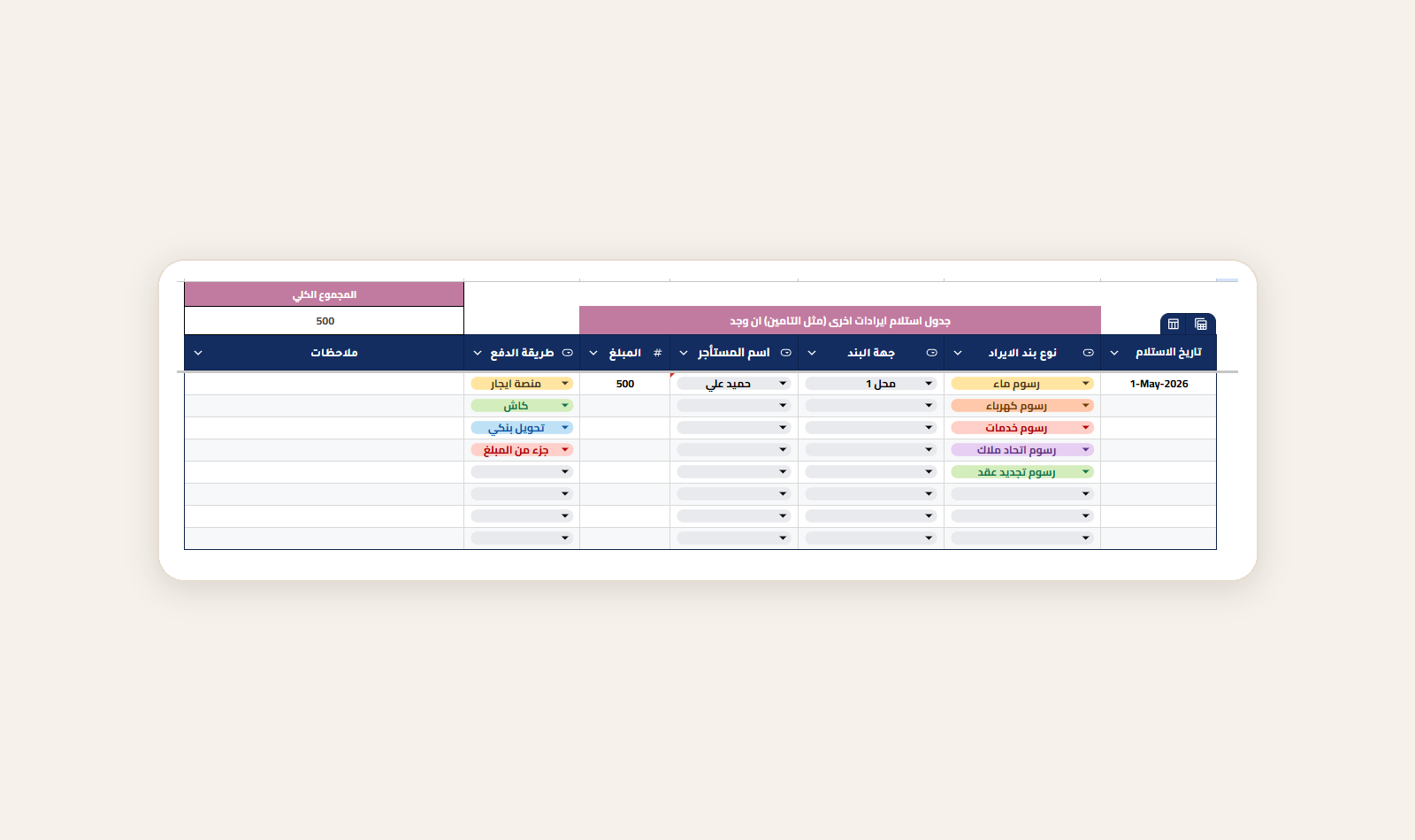This screenshot has width=1415, height=840.
Task: Click the table columns icon in the tab
Action: coord(1174,325)
